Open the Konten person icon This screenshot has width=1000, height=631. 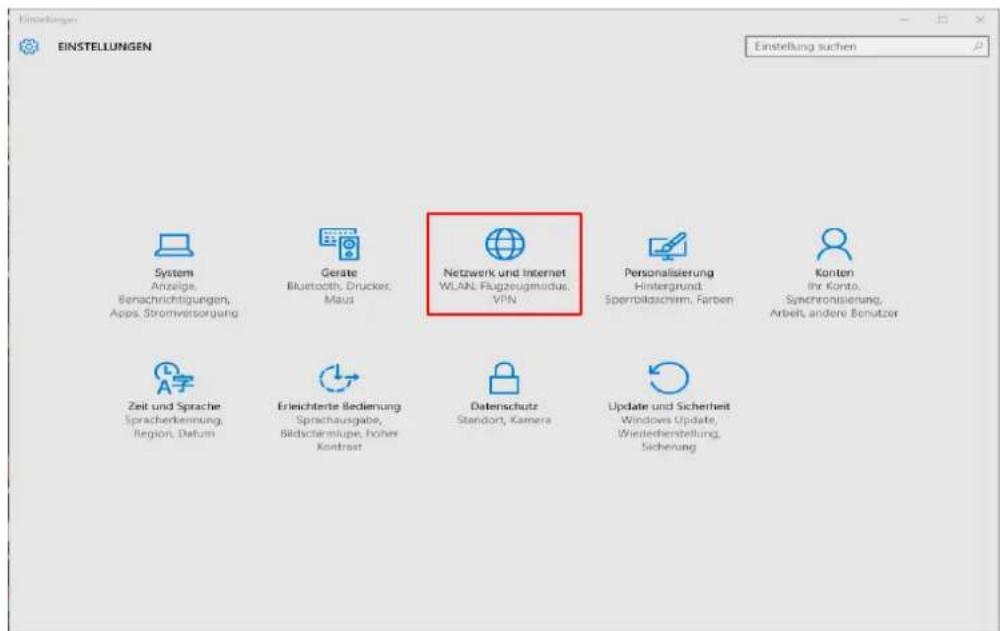click(834, 244)
